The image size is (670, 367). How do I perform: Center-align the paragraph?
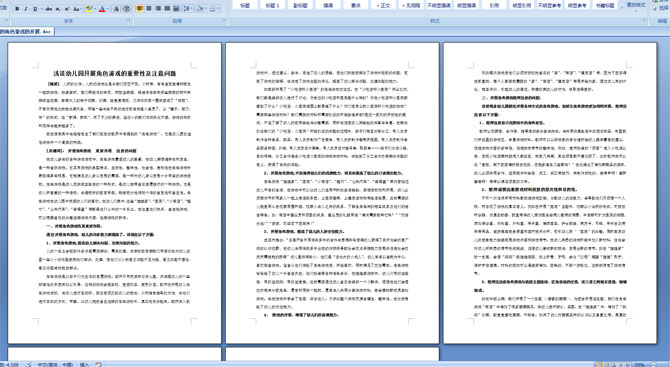[x=149, y=9]
